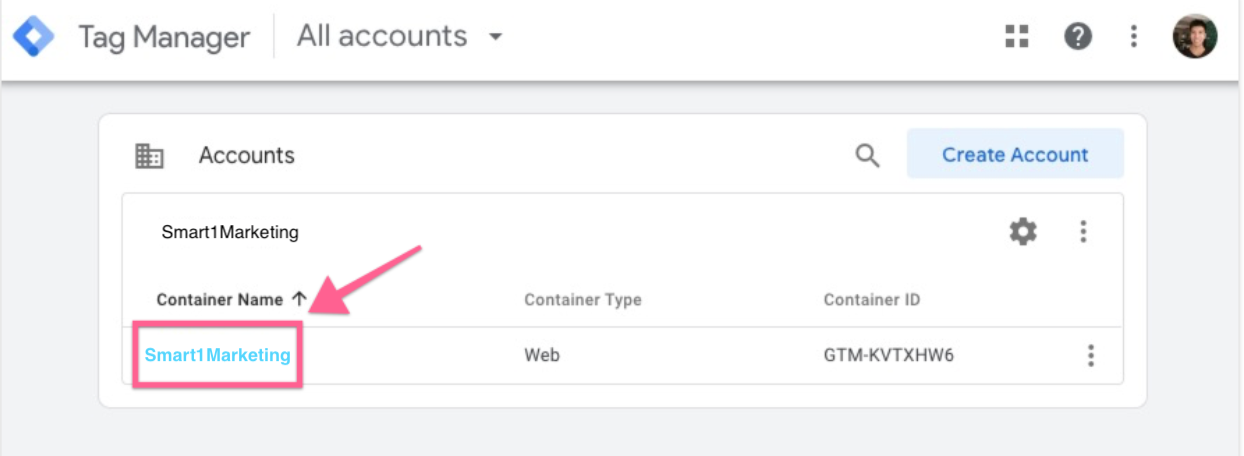1244x456 pixels.
Task: Open Smart1Marketing account three-dot menu
Action: [1083, 232]
